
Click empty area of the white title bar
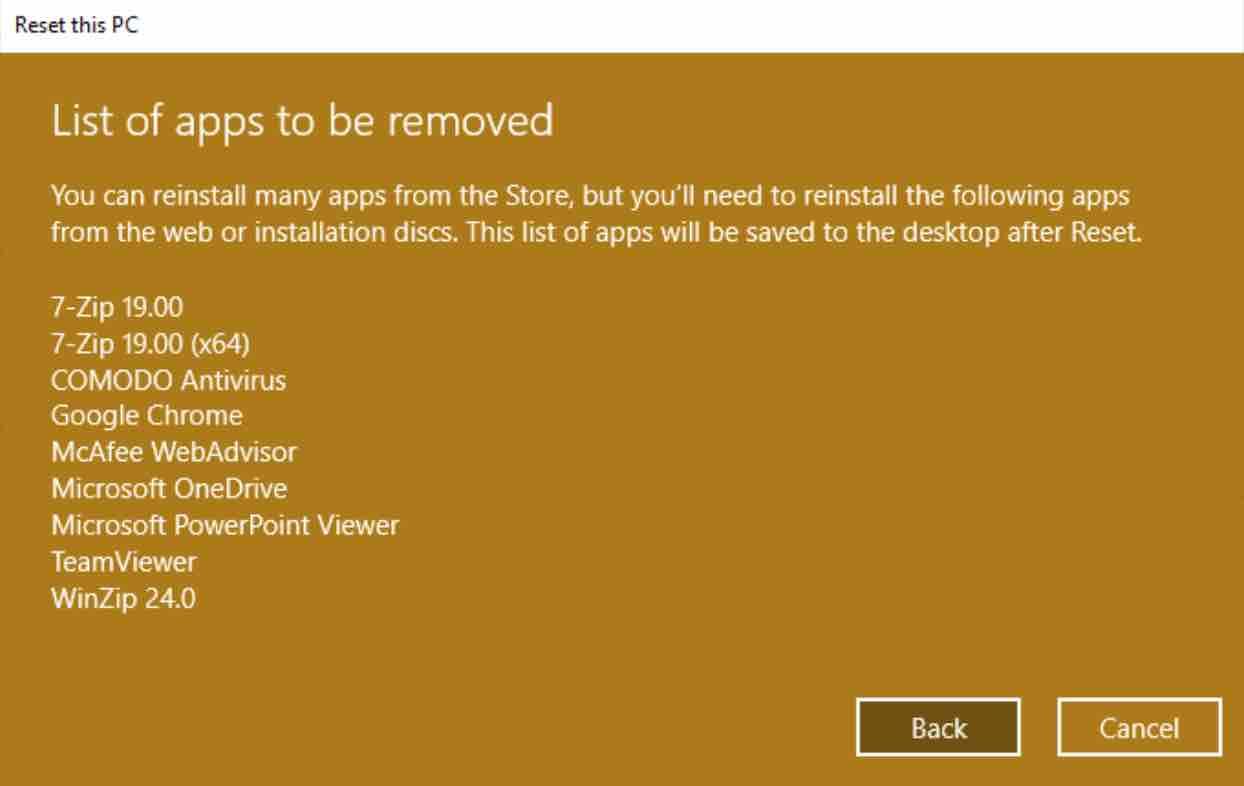click(x=700, y=25)
